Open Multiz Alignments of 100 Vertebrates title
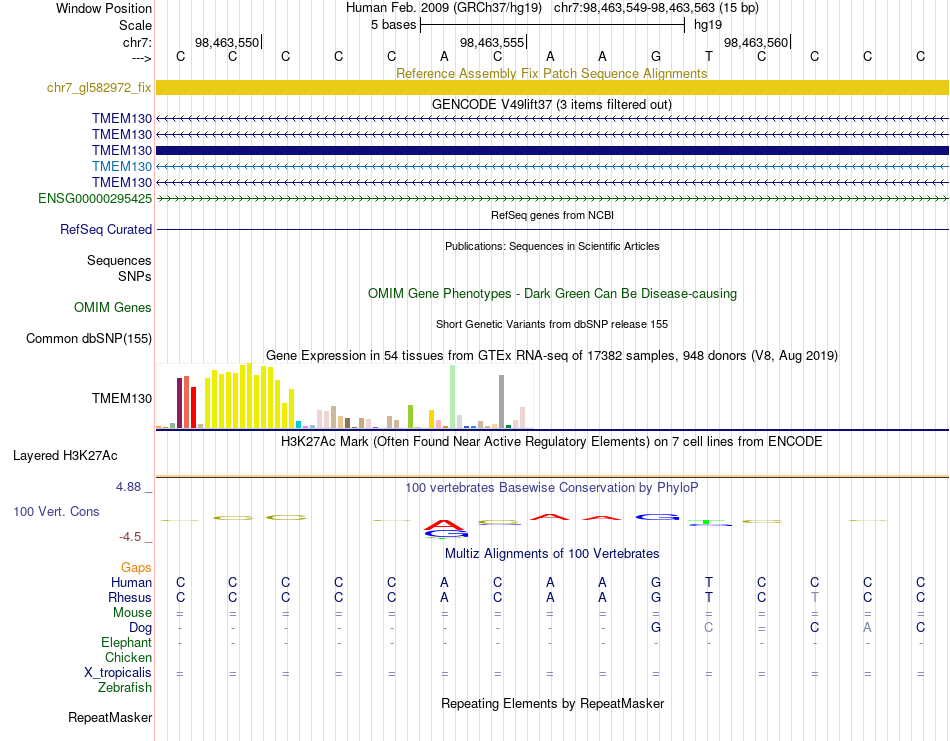The height and width of the screenshot is (741, 950). pyautogui.click(x=552, y=553)
